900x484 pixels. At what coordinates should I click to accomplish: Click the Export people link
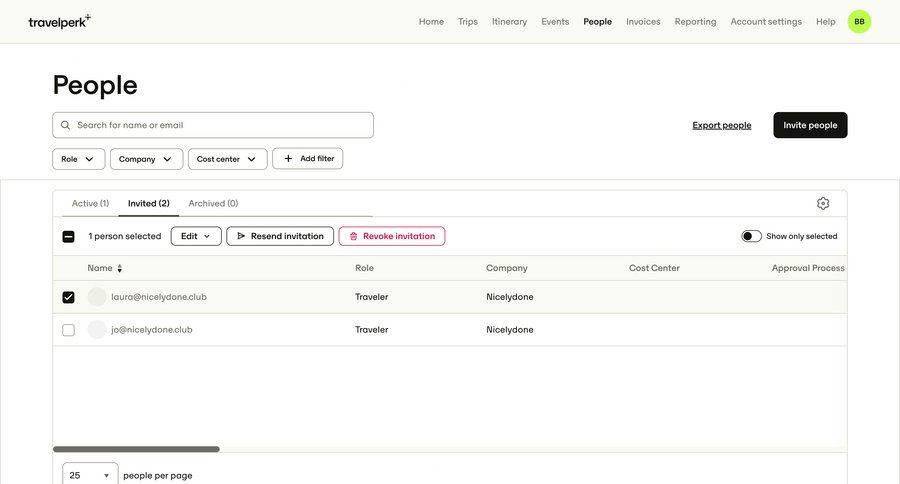pyautogui.click(x=721, y=125)
